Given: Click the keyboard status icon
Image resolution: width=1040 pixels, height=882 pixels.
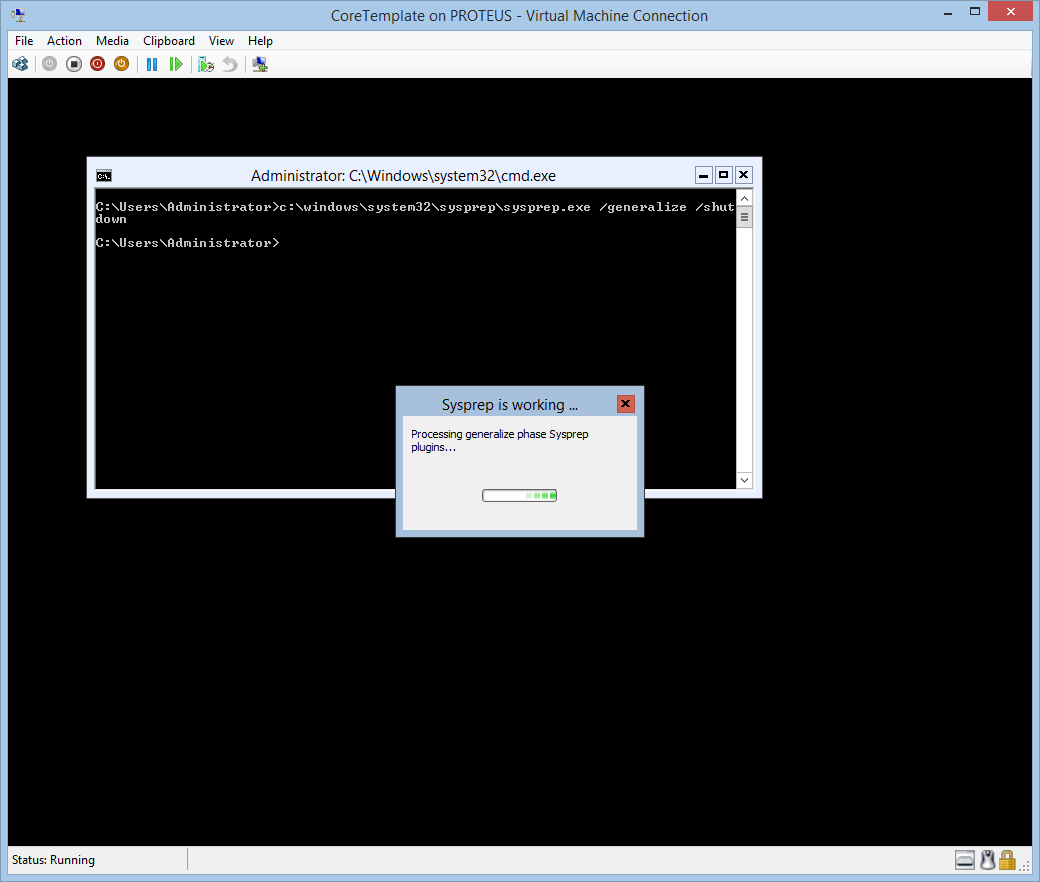Looking at the screenshot, I should click(964, 860).
